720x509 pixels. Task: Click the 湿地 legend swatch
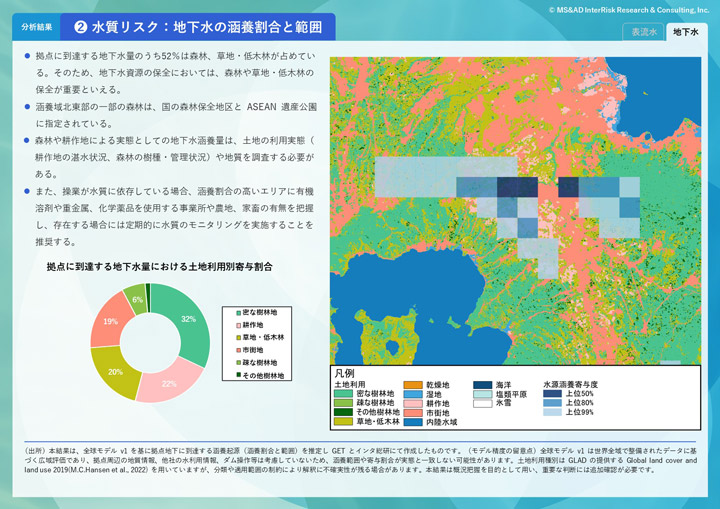[413, 394]
